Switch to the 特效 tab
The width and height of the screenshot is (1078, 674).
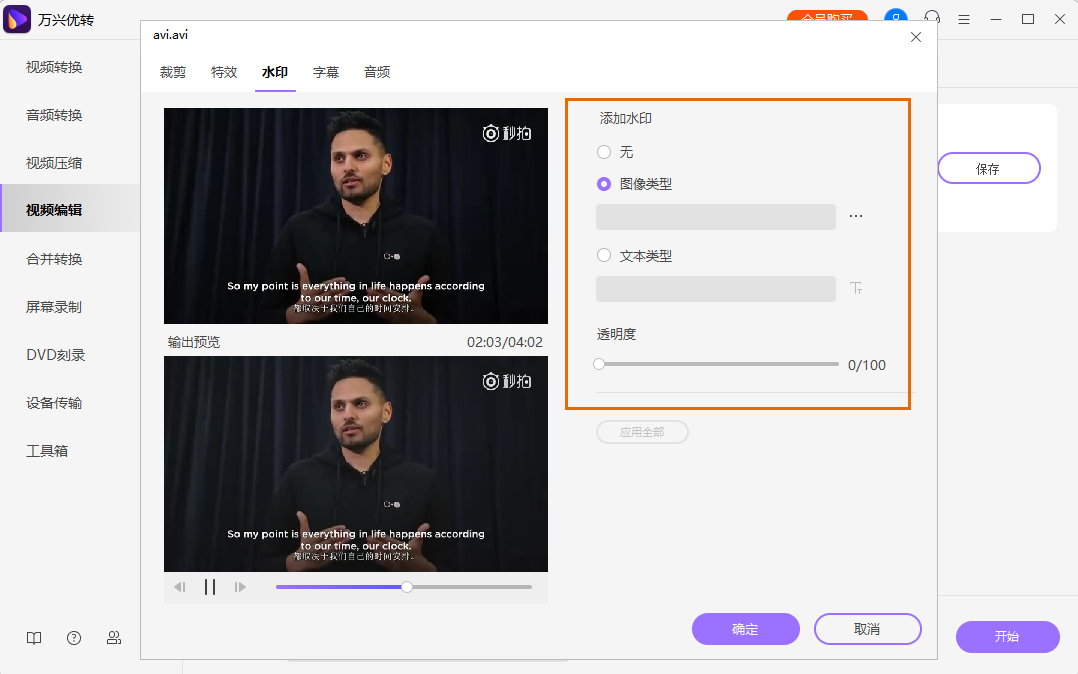click(224, 72)
